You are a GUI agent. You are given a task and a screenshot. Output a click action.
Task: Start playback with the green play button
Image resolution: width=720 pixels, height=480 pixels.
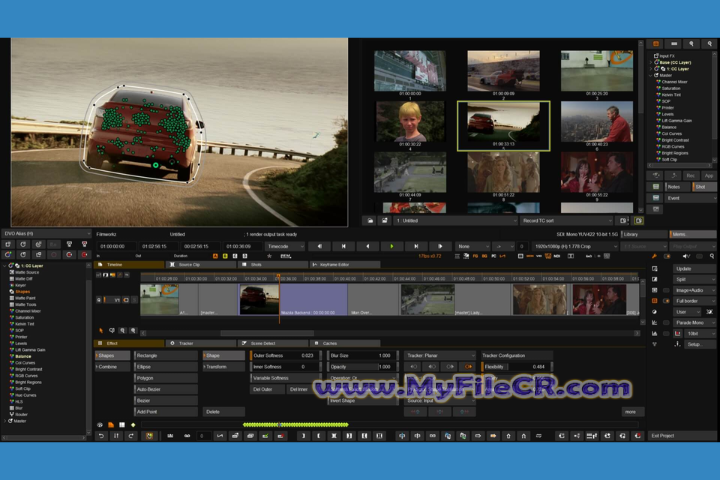[x=392, y=246]
